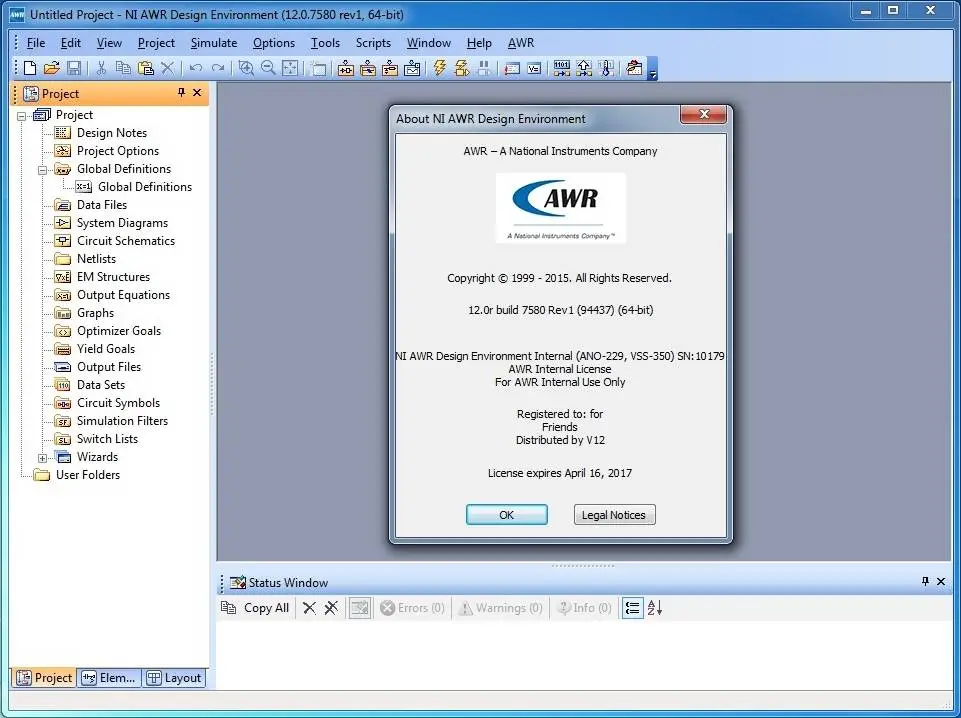Open the Scripts menu
Image resolution: width=961 pixels, height=718 pixels.
(373, 43)
